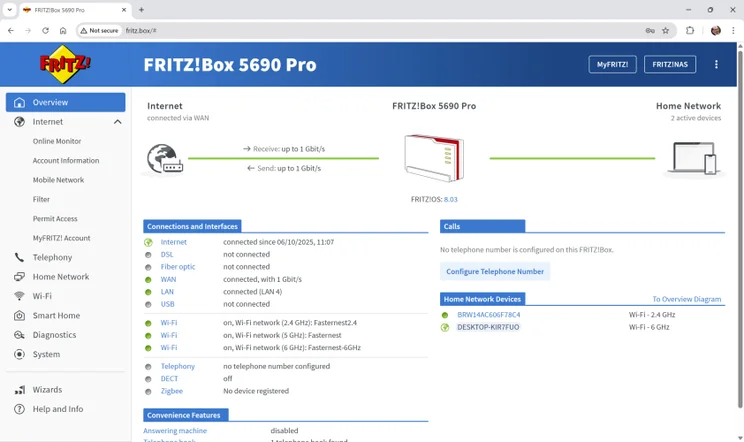
Task: Click the Smart Home icon in the sidebar
Action: pos(19,316)
